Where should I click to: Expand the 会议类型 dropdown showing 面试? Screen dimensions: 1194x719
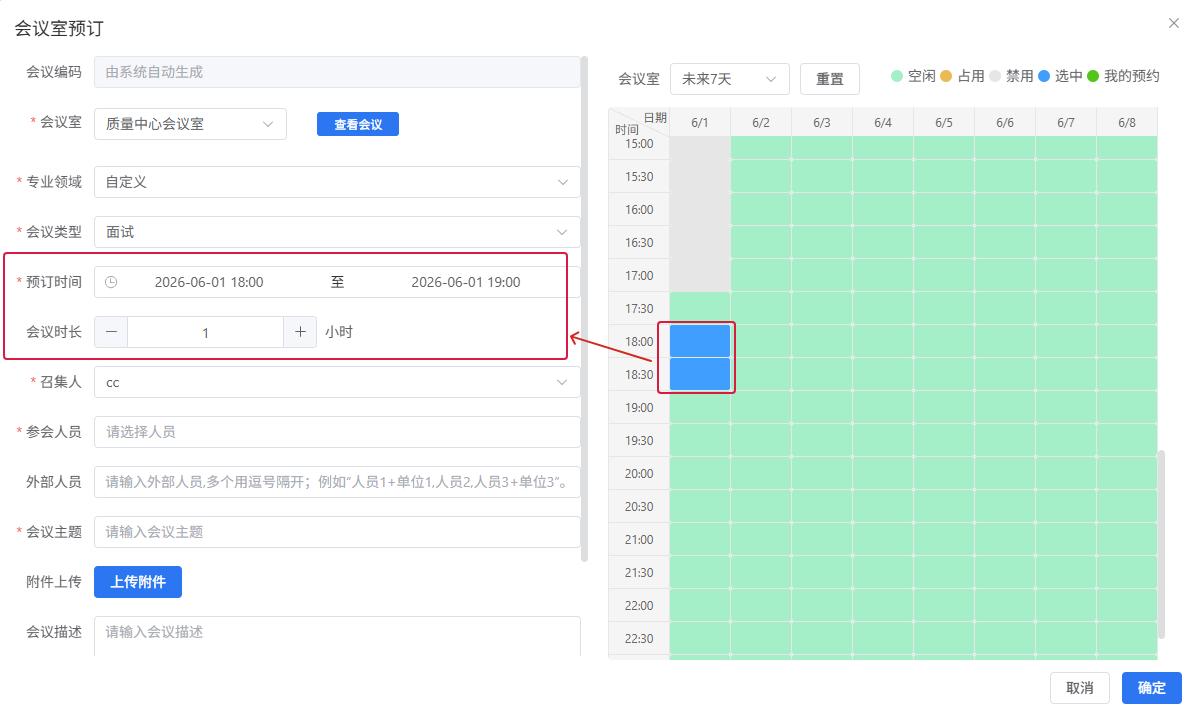pyautogui.click(x=337, y=232)
